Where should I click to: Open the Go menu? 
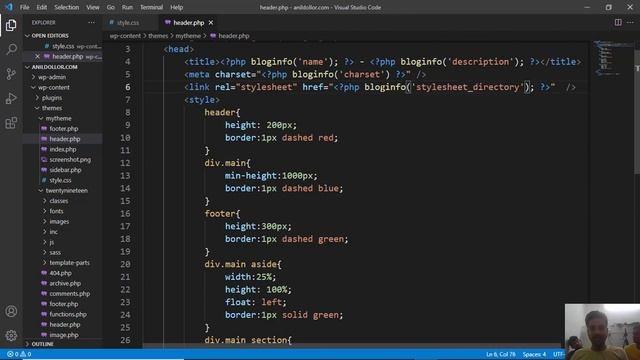point(111,7)
